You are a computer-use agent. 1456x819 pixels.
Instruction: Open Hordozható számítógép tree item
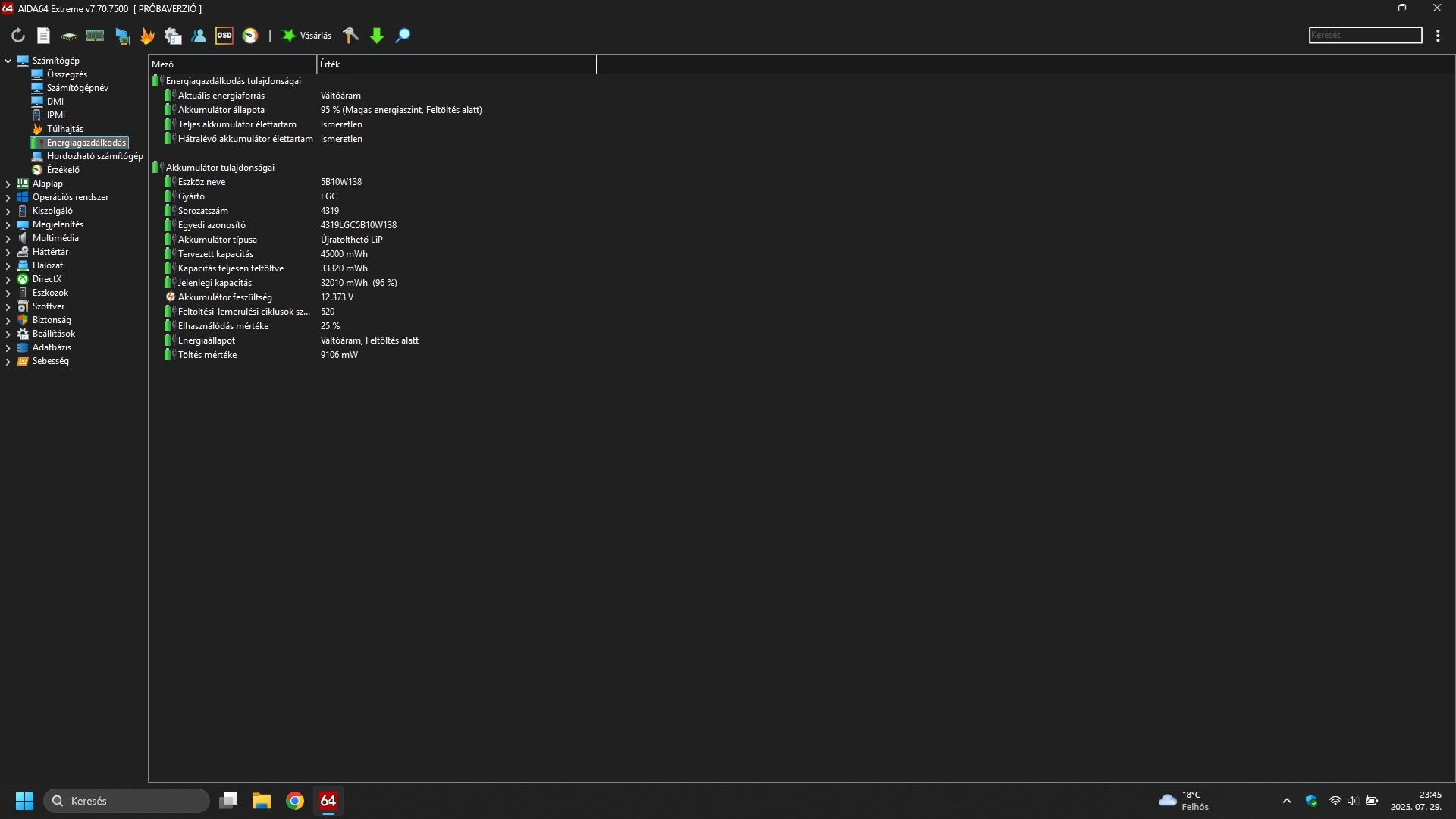pos(95,156)
